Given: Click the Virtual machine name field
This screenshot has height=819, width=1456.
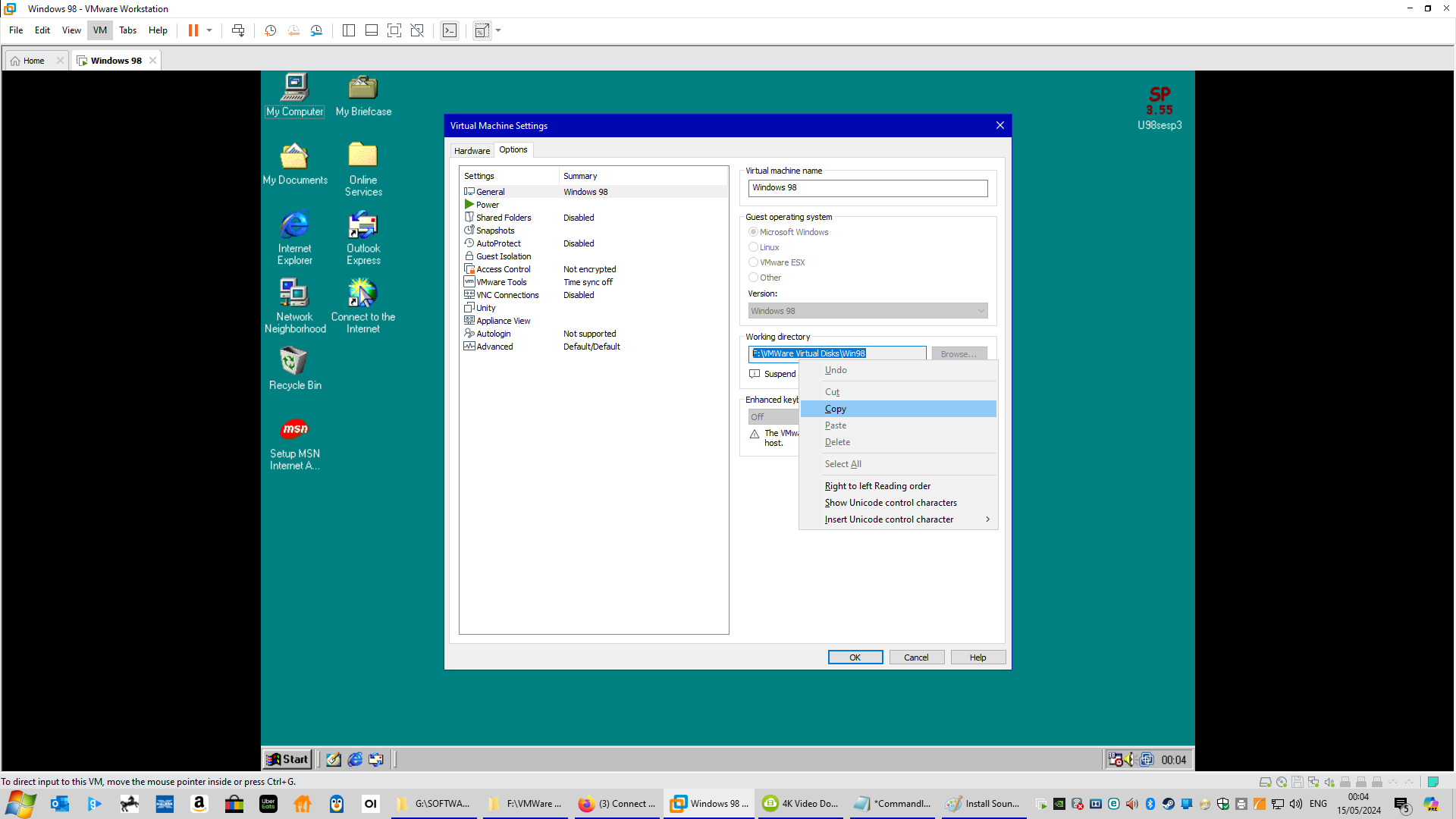Looking at the screenshot, I should tap(868, 188).
